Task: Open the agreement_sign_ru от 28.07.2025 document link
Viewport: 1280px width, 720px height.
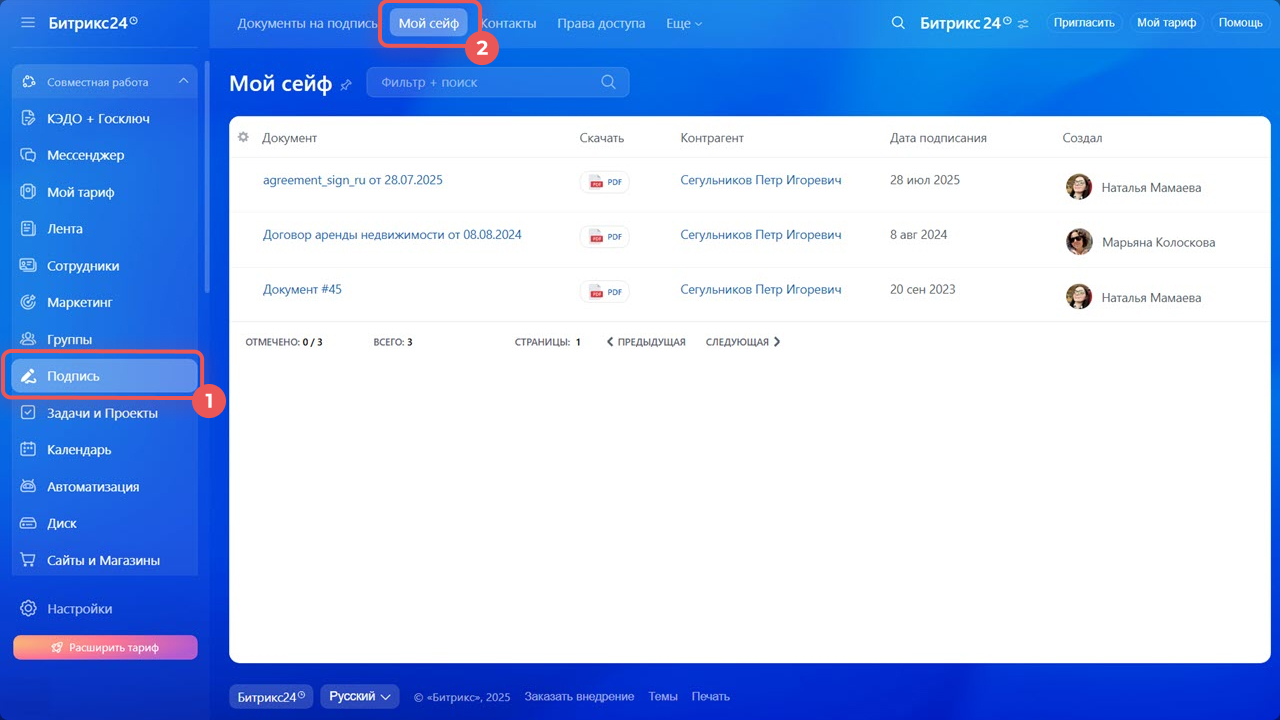Action: 353,180
